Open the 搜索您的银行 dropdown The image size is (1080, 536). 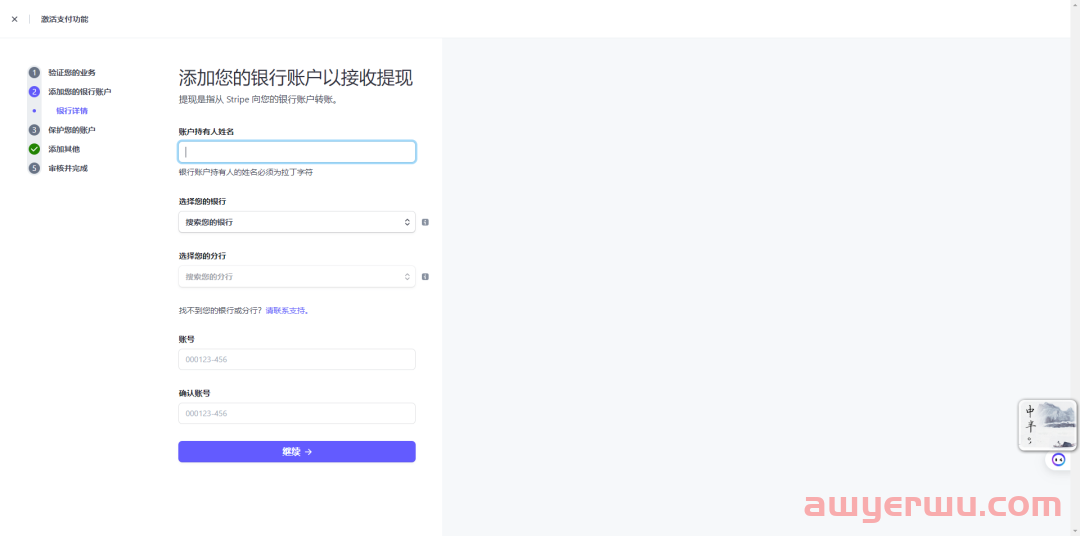click(297, 222)
